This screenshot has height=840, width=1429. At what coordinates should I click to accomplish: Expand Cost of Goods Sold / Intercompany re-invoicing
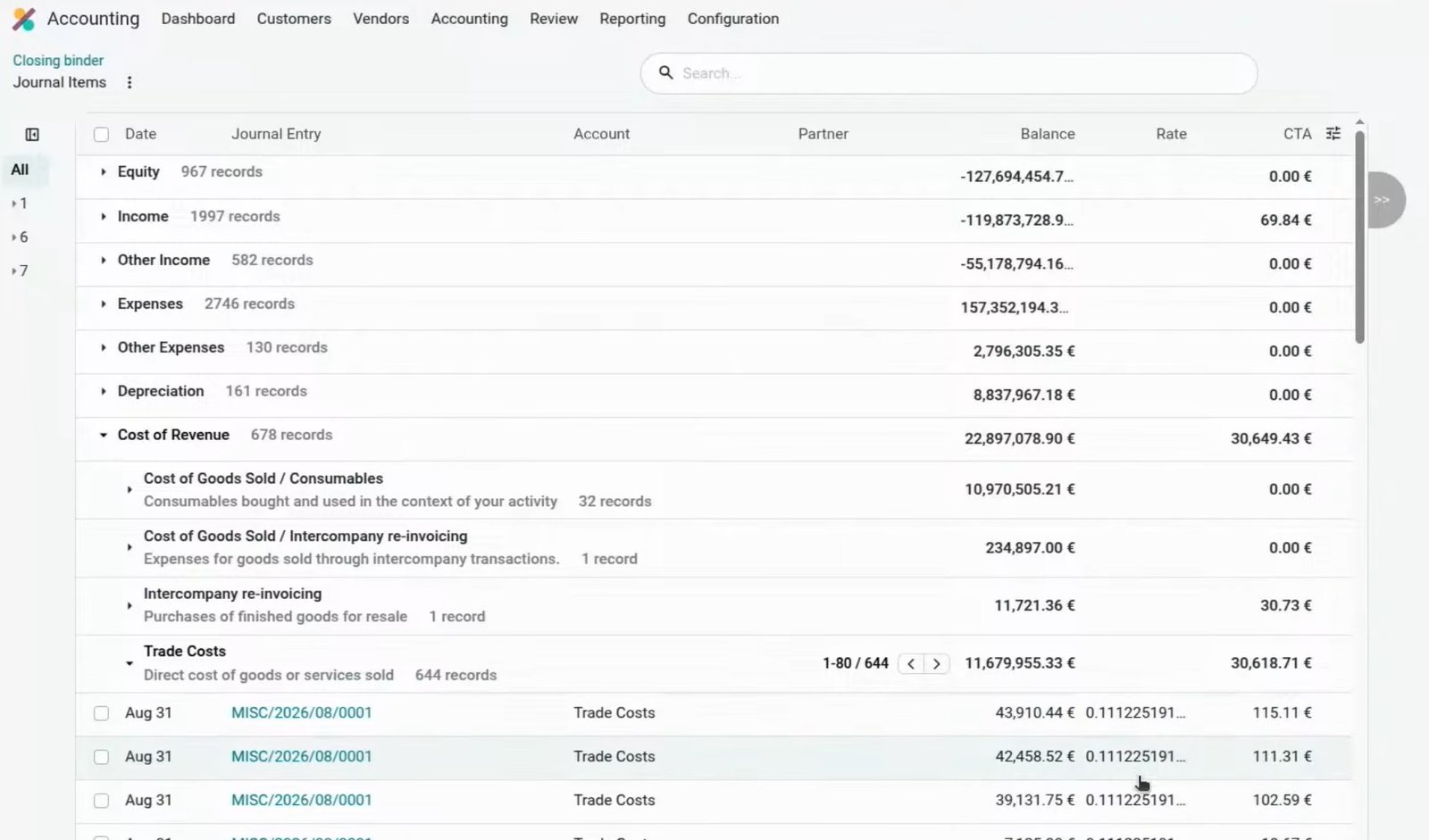[x=130, y=547]
